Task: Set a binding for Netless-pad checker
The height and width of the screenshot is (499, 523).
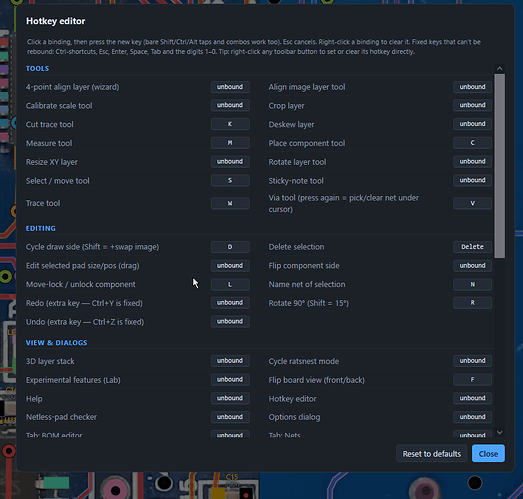Action: [230, 417]
